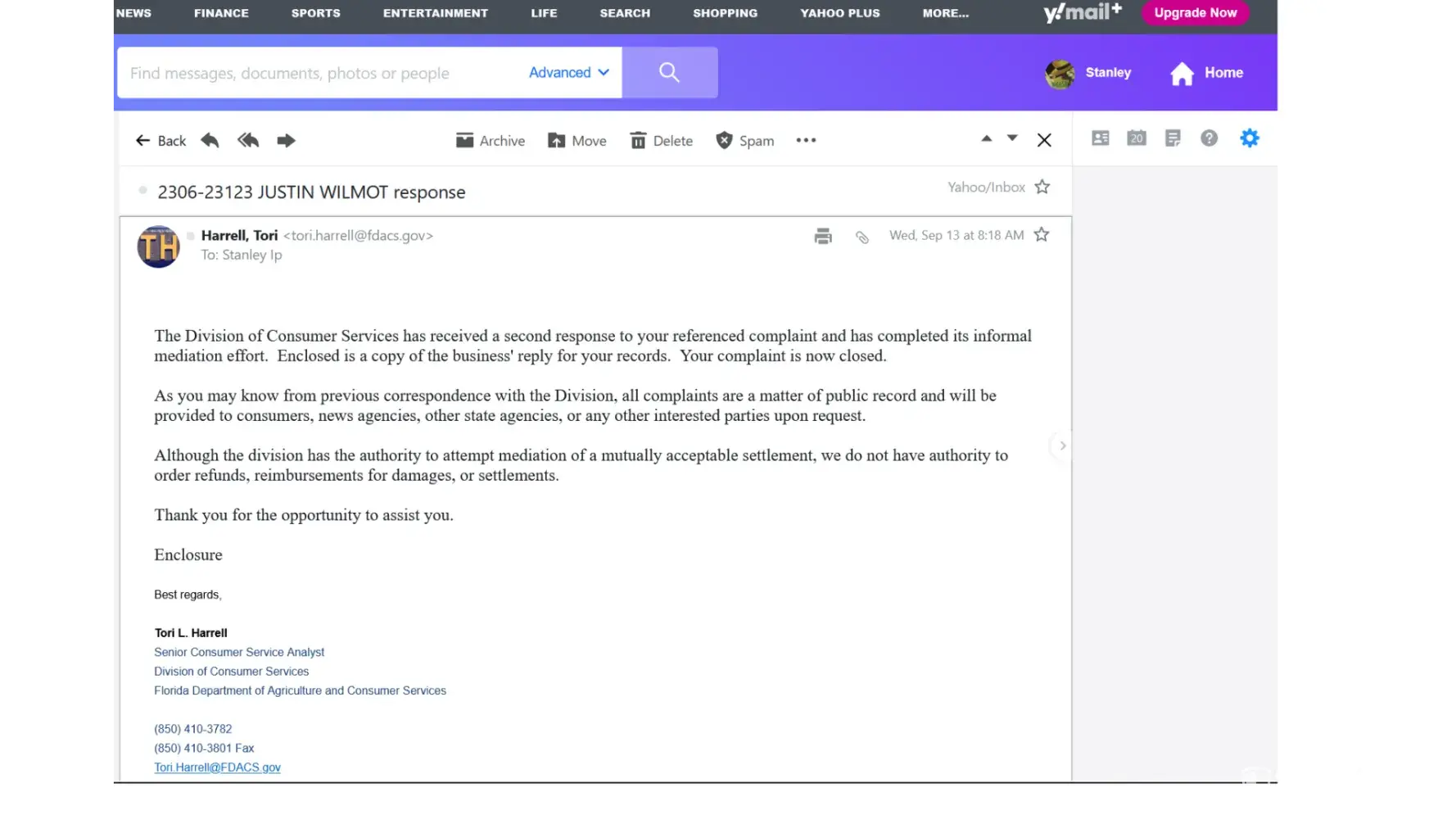Click the Yahoo/Inbox folder label
Image resolution: width=1456 pixels, height=819 pixels.
point(987,188)
